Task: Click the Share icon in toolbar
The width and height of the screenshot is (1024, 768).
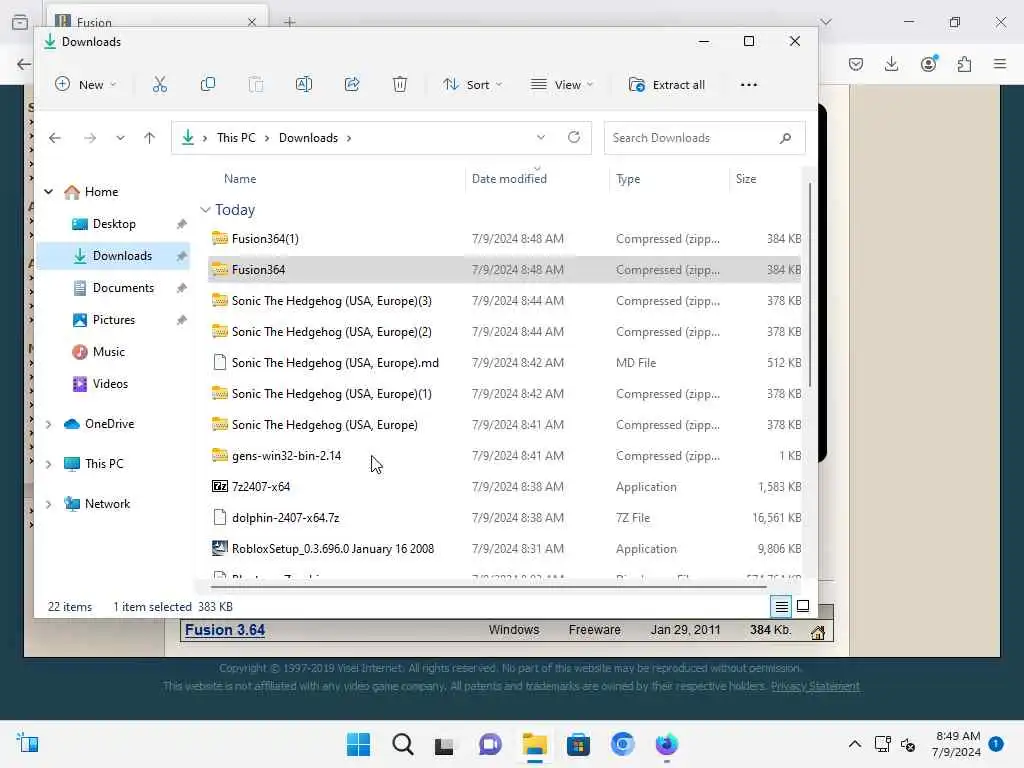Action: (352, 84)
